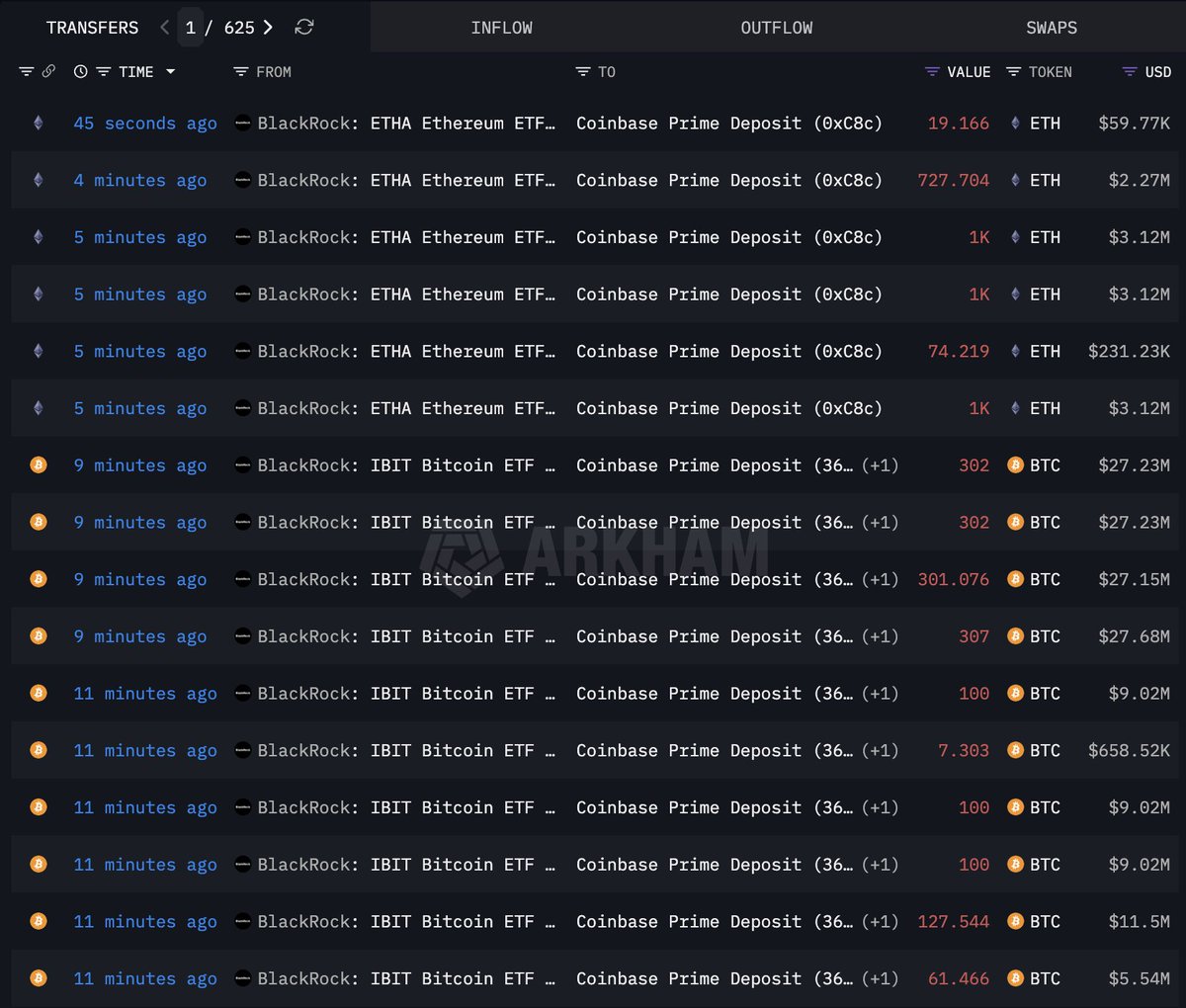The width and height of the screenshot is (1186, 1008).
Task: Open the 45 seconds ago transfer link
Action: point(144,123)
